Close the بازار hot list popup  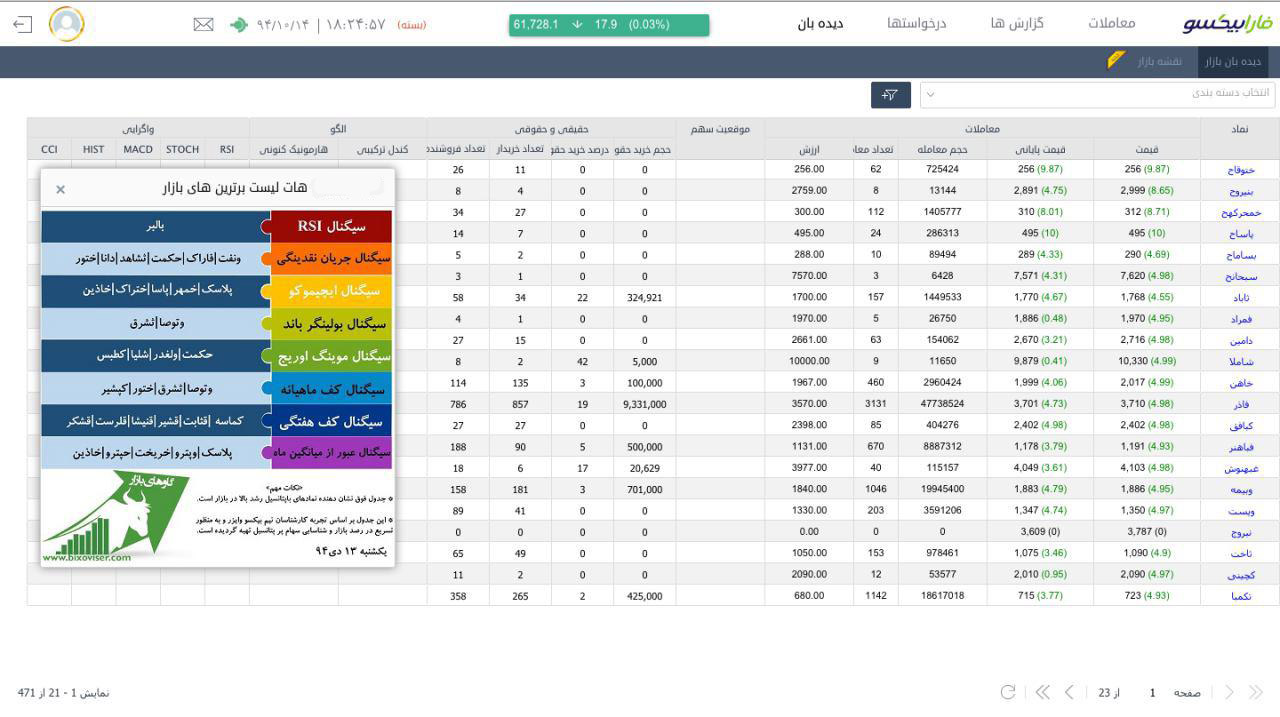60,189
